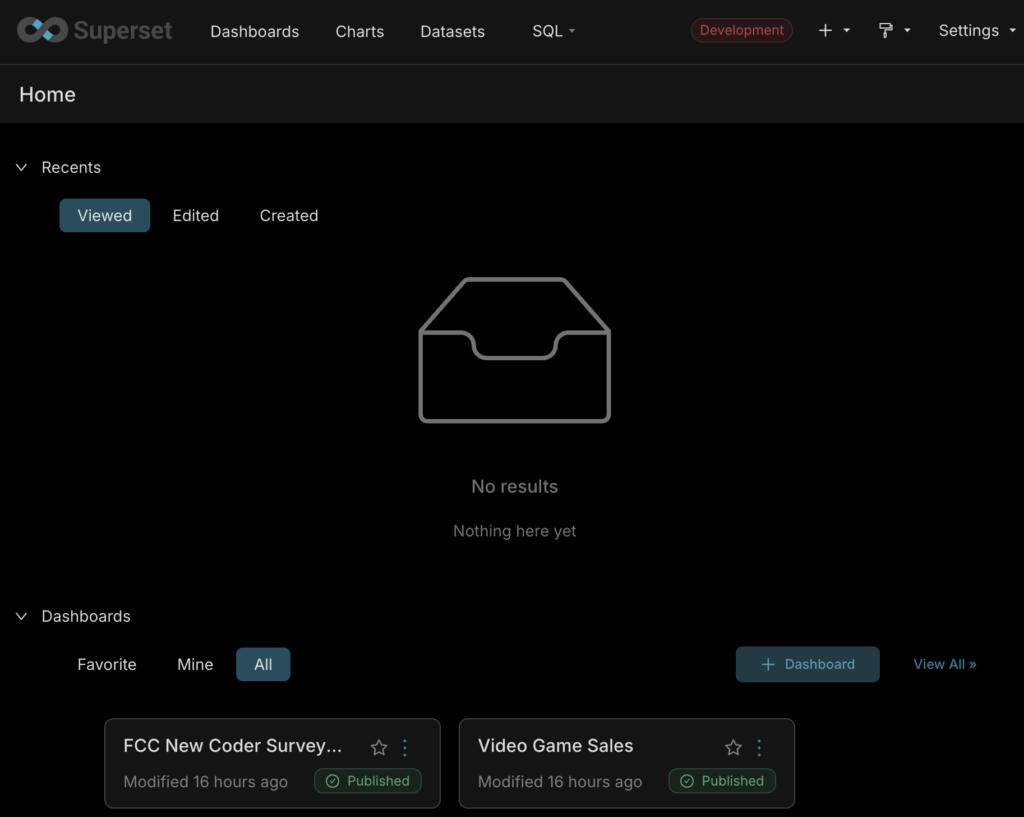Open the Datasets navigation item
Viewport: 1024px width, 817px height.
[452, 31]
